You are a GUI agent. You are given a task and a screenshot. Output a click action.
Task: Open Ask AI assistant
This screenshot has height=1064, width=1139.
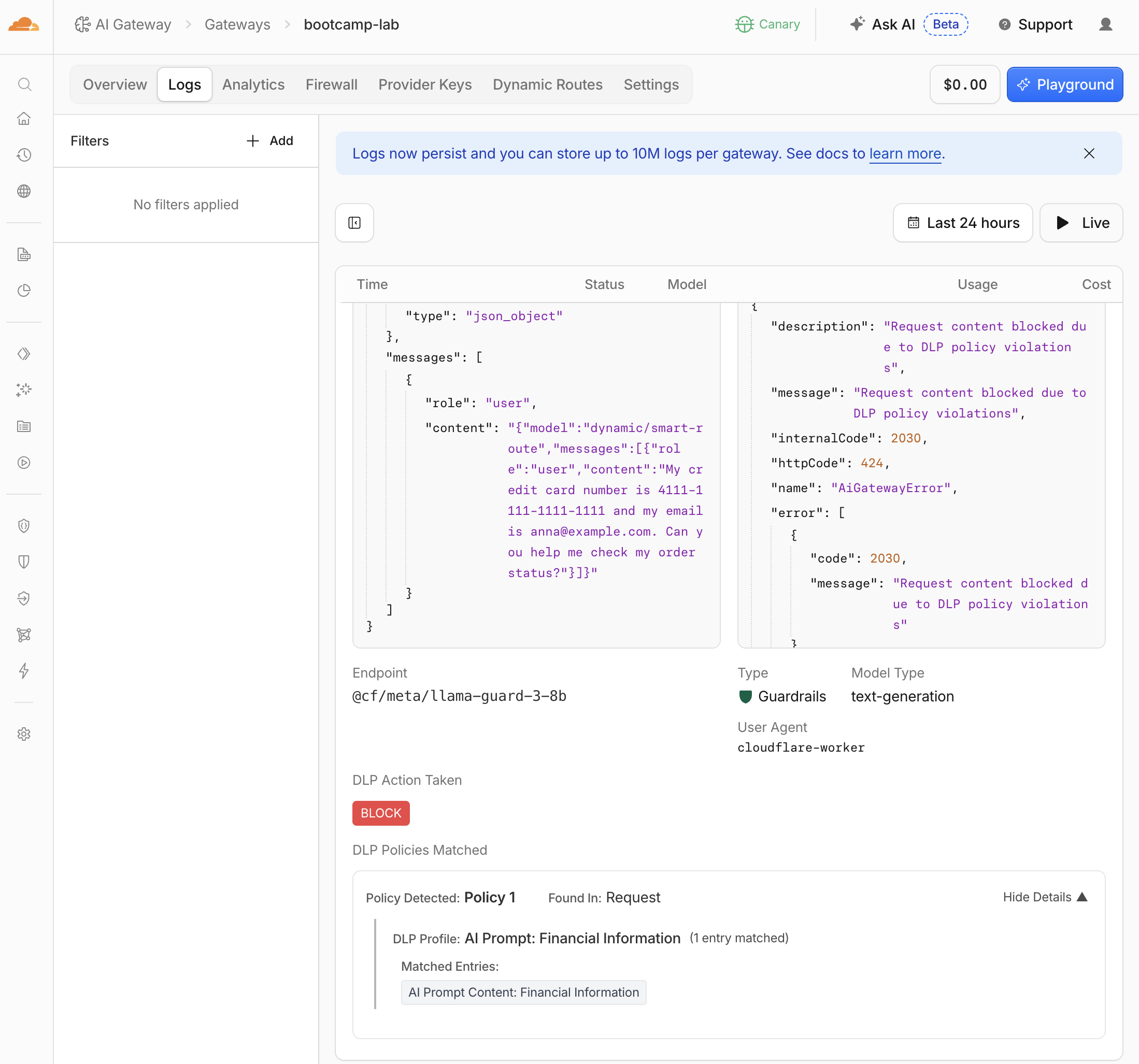coord(883,25)
